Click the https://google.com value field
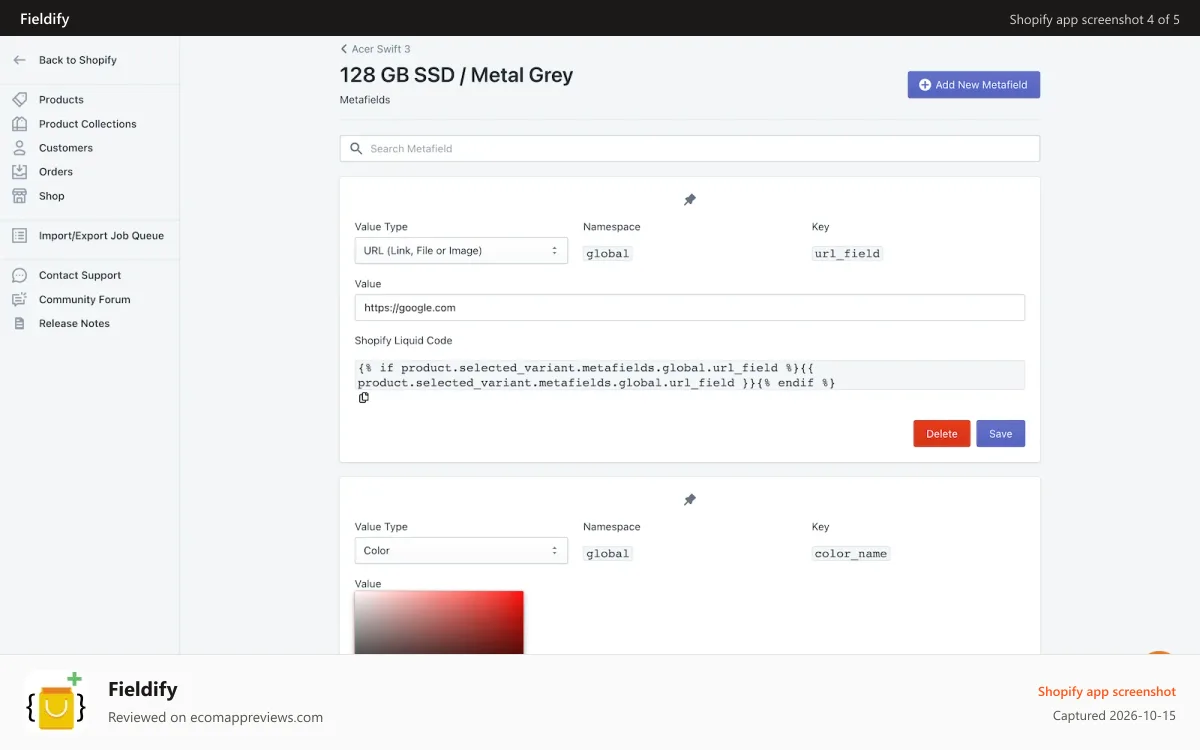This screenshot has height=750, width=1200. (690, 307)
